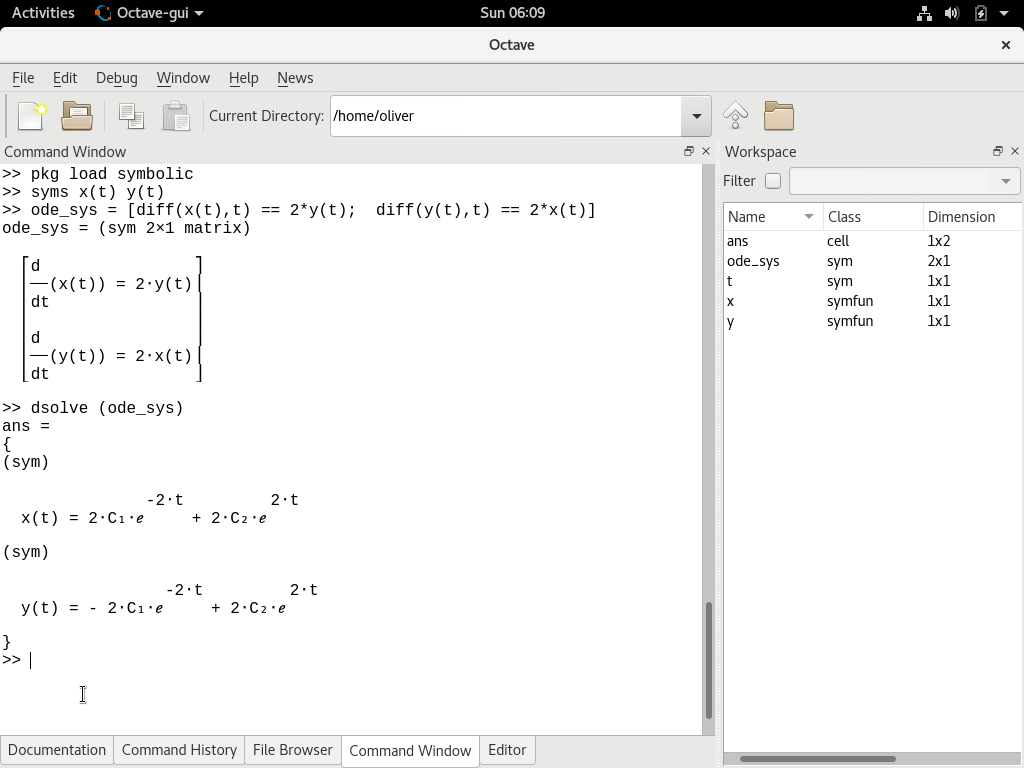Enable the Workspace Filter checkbox
The image size is (1024, 768).
click(773, 181)
